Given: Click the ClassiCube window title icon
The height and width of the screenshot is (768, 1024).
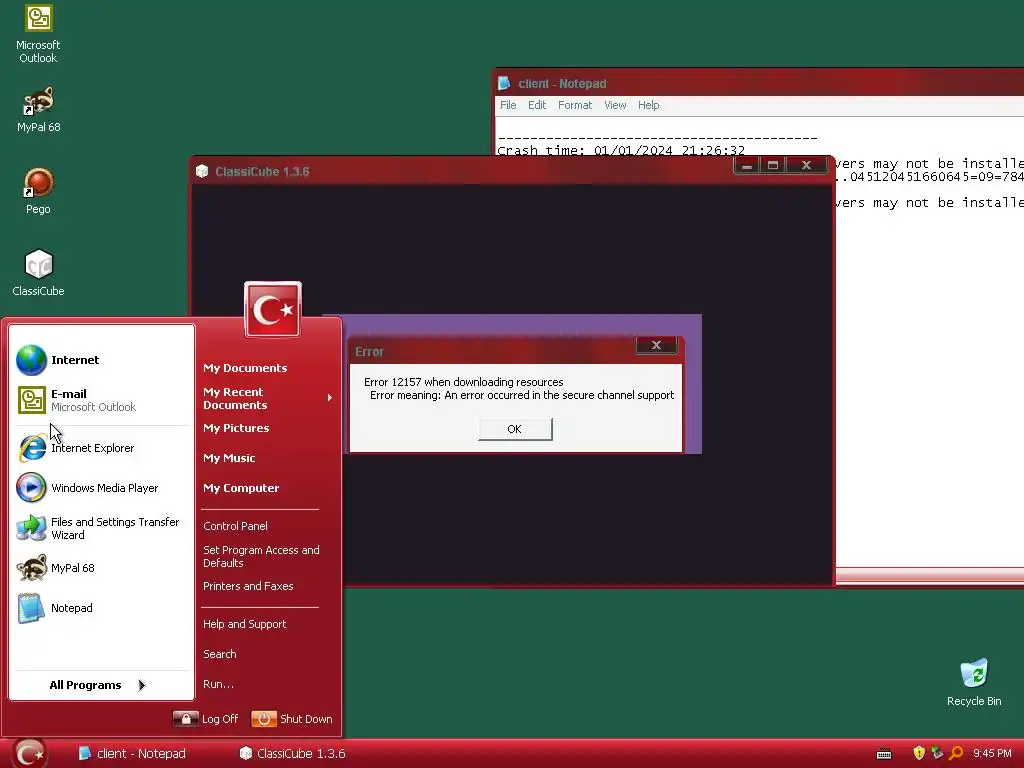Looking at the screenshot, I should 202,171.
